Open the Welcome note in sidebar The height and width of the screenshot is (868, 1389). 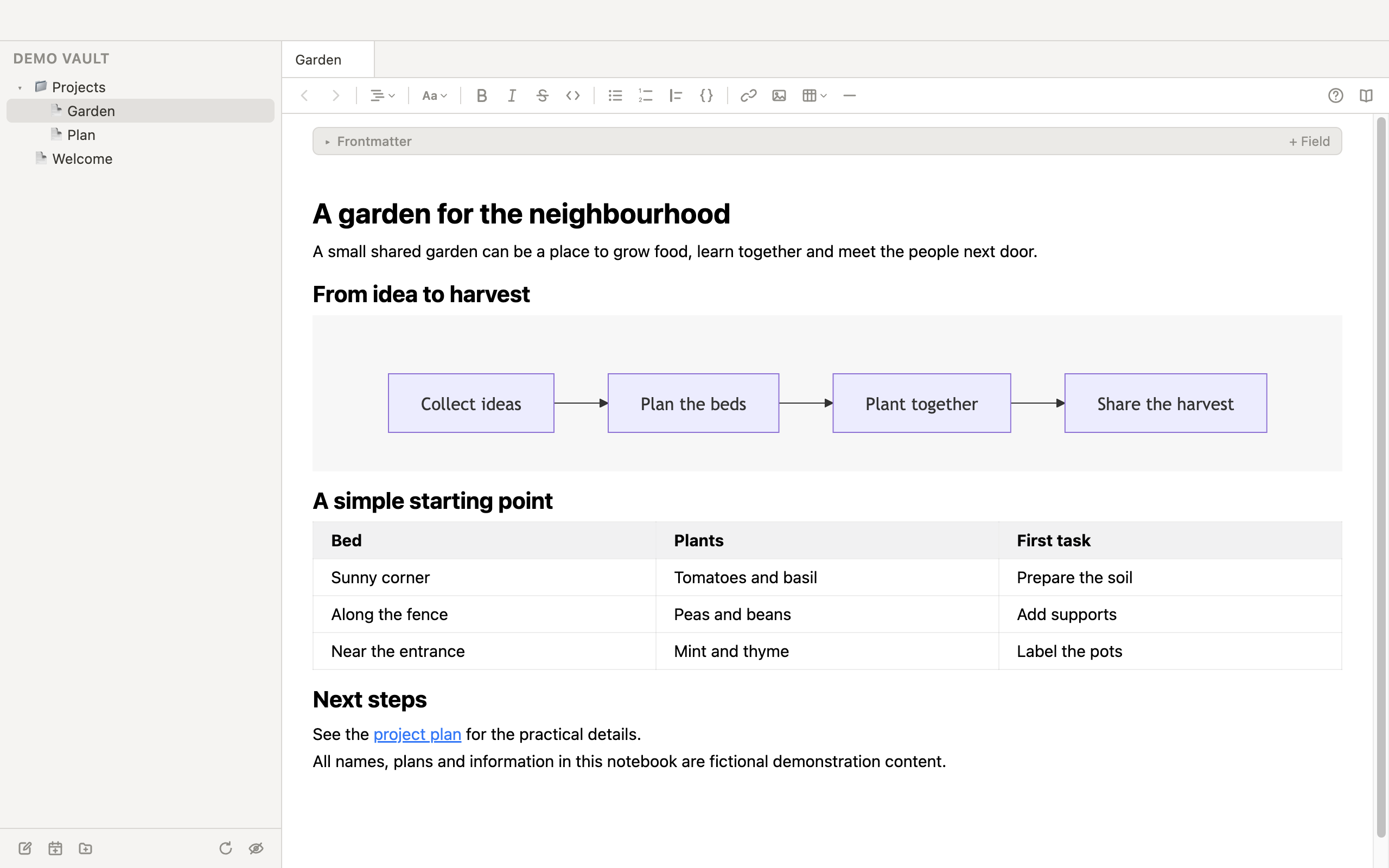141,159
